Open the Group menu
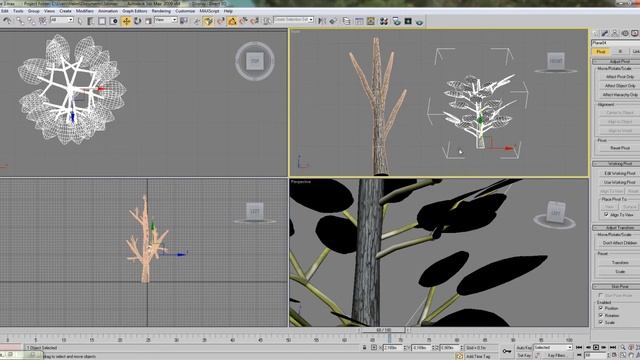Screen dimensions: 640x360 33,11
